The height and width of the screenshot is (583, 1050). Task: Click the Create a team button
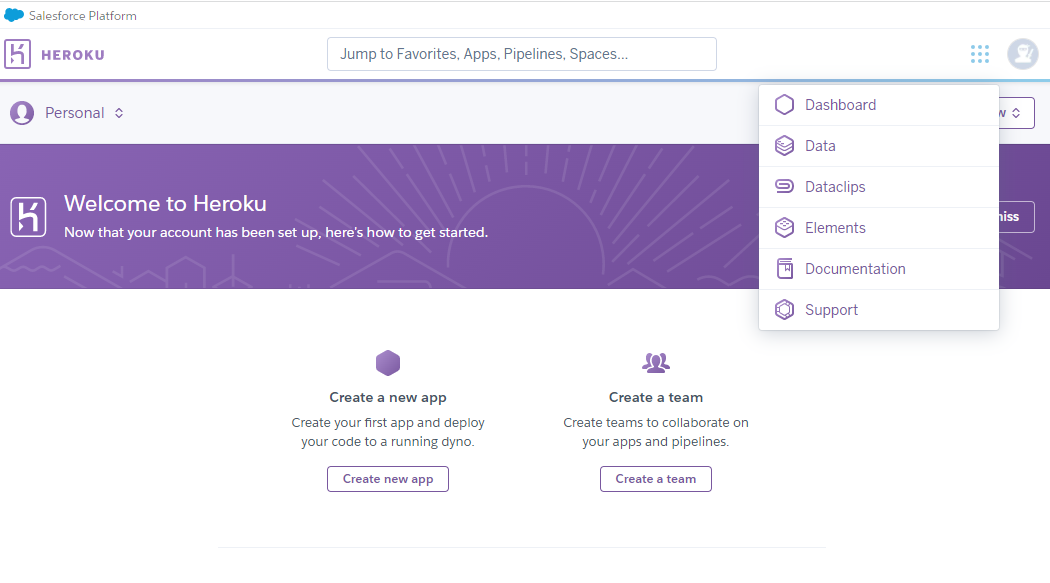[656, 479]
